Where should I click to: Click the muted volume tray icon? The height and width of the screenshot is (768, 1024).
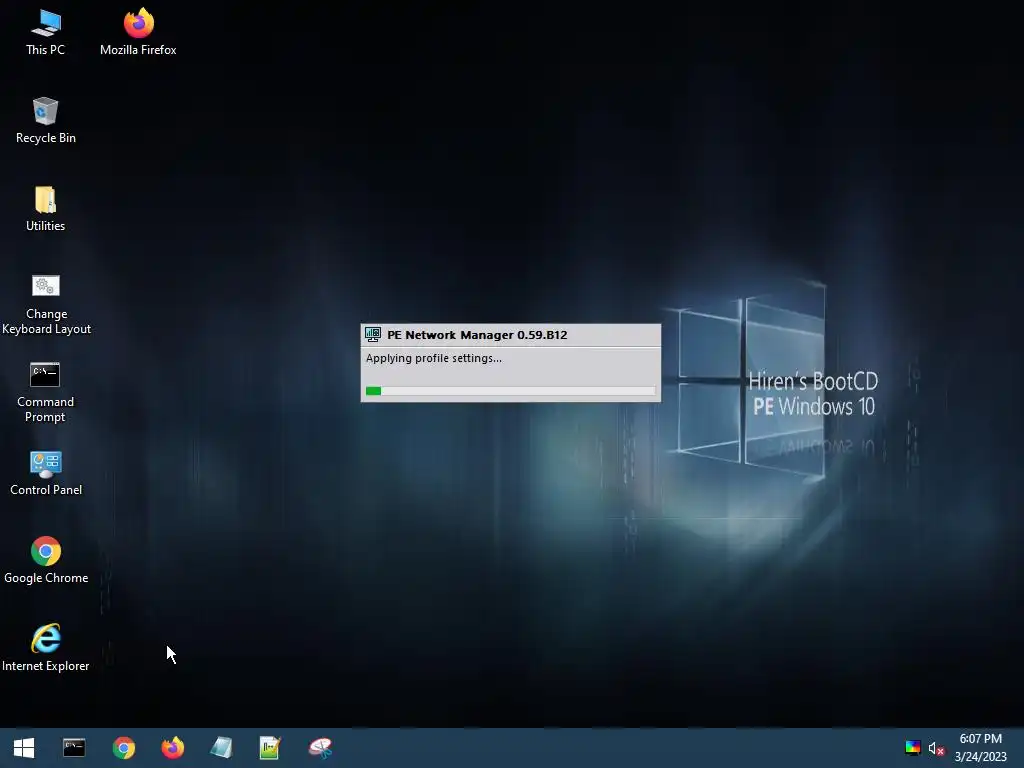click(936, 748)
